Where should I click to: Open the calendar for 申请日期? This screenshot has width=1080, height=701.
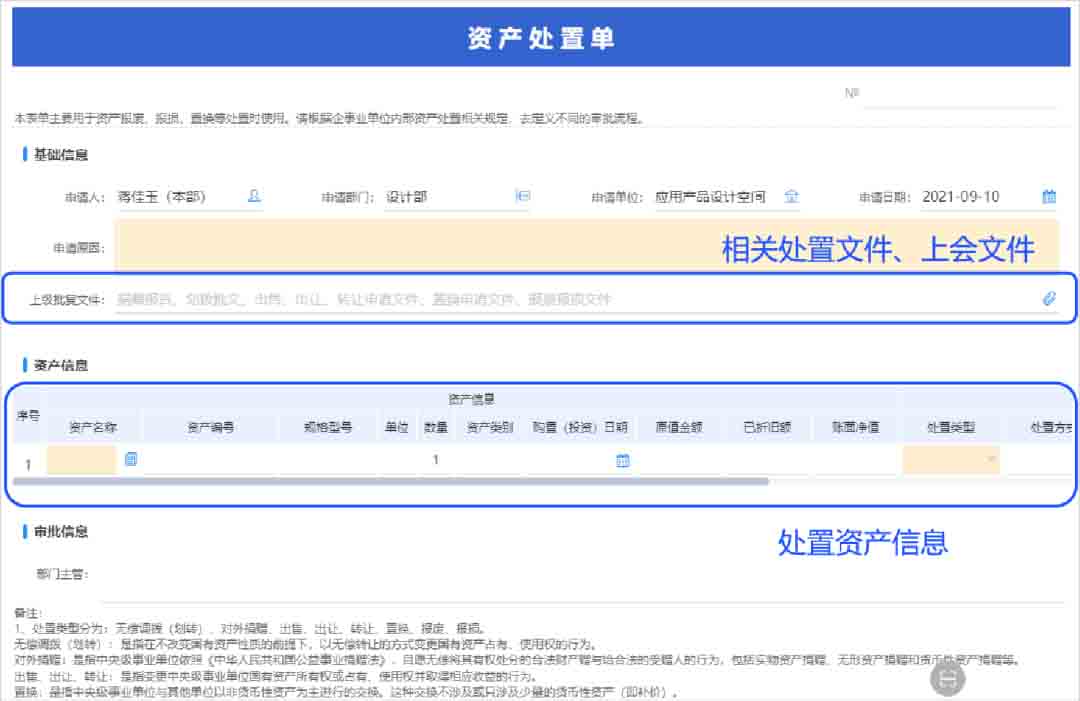coord(1048,197)
